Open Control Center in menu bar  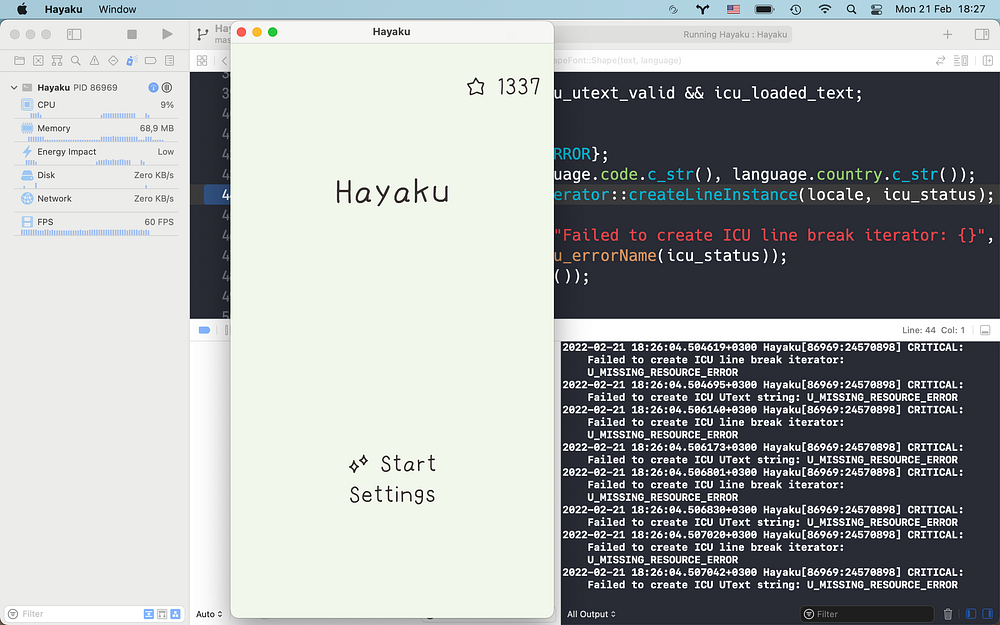(876, 9)
